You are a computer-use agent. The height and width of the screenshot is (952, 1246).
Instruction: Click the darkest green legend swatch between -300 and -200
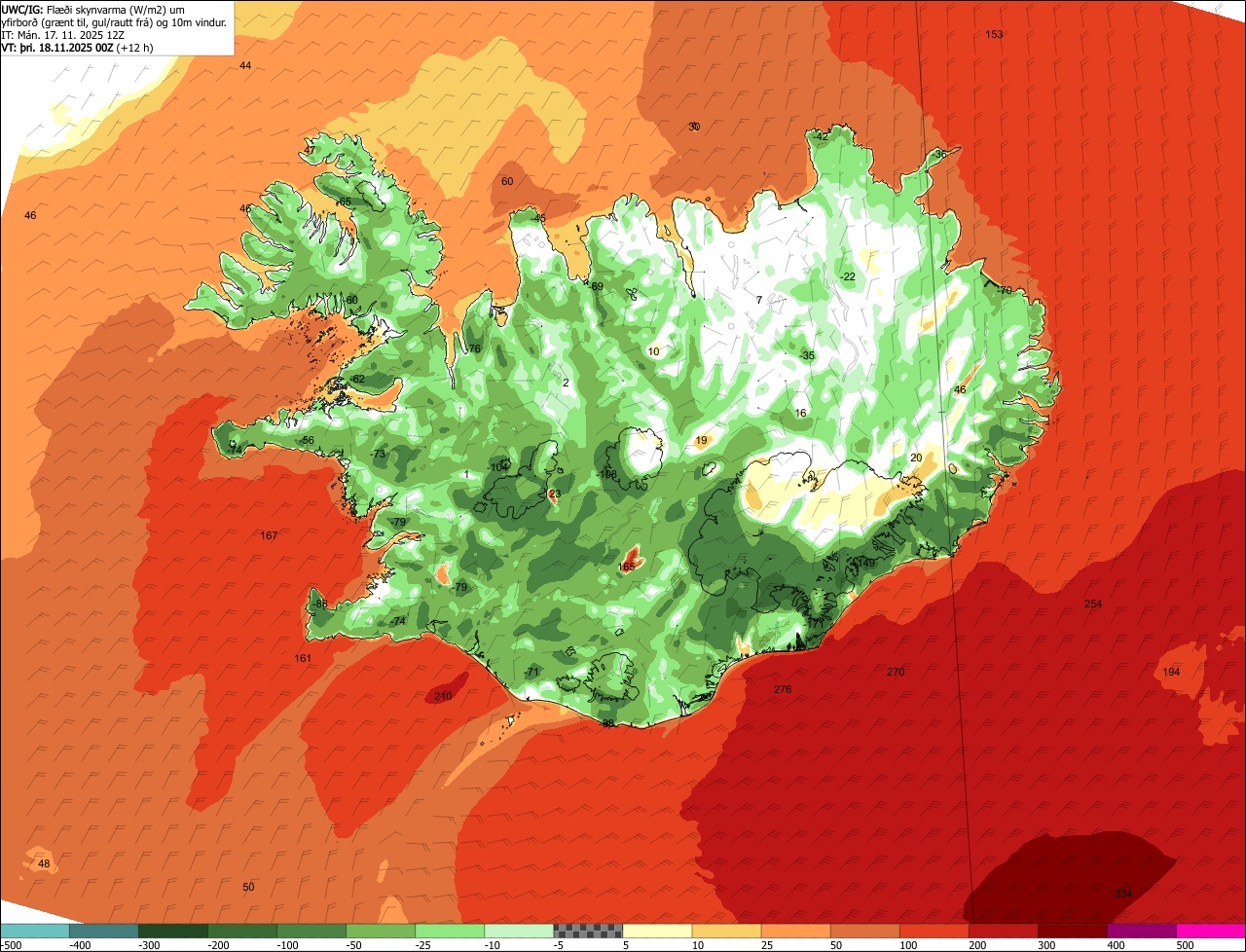173,931
